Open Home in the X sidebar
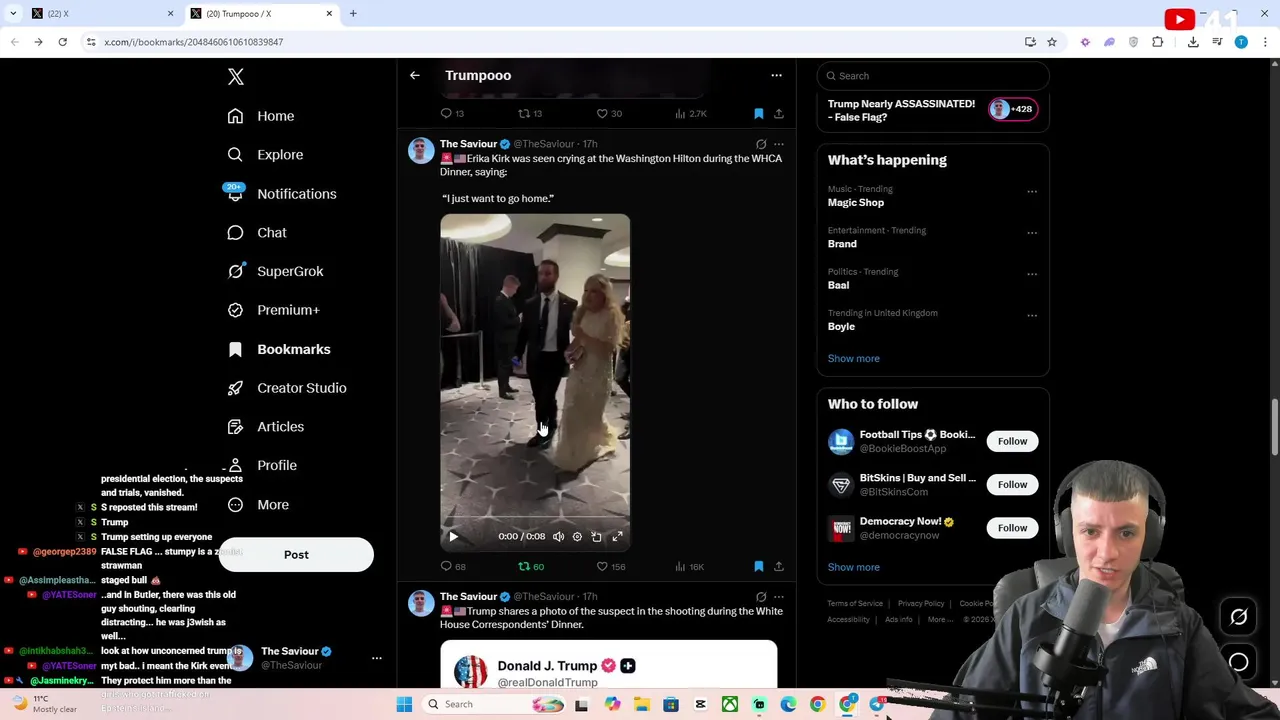This screenshot has width=1280, height=720. (261, 116)
